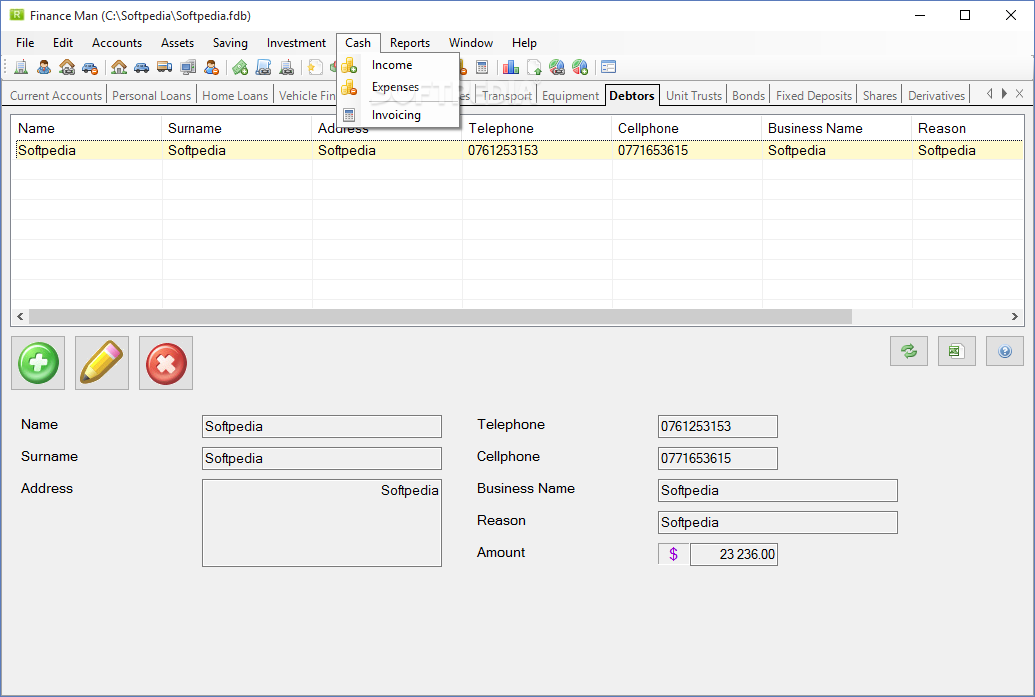The height and width of the screenshot is (697, 1035).
Task: Delete the debtor with red X button
Action: click(166, 363)
